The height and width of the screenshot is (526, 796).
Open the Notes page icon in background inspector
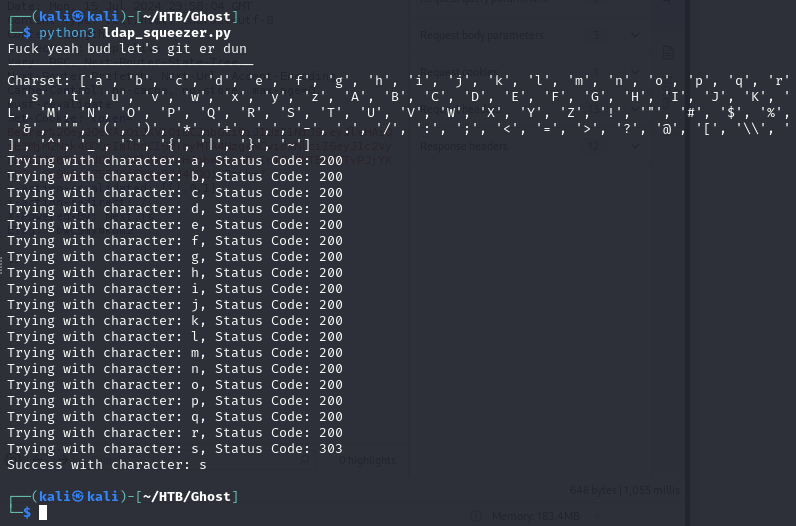tap(668, 52)
